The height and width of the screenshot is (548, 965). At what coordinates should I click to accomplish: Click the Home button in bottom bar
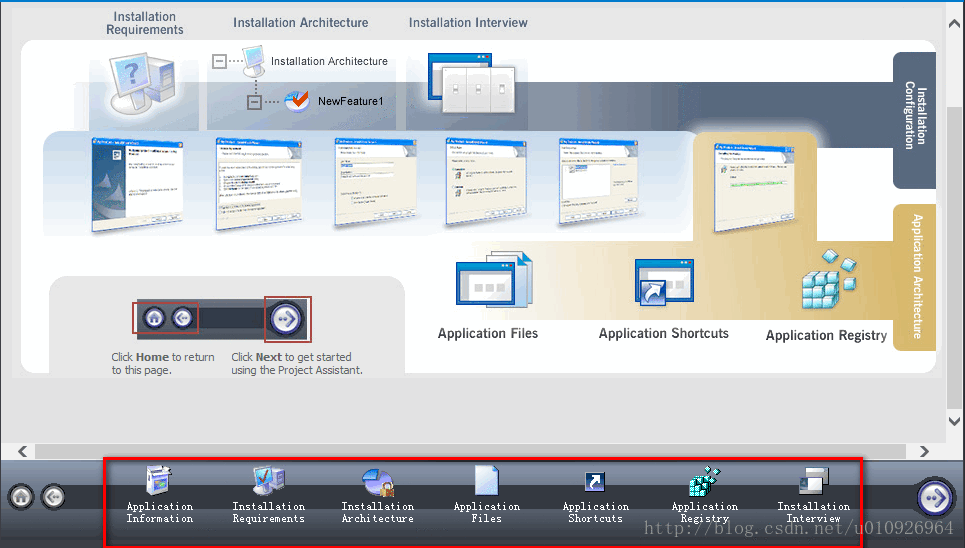(x=22, y=496)
